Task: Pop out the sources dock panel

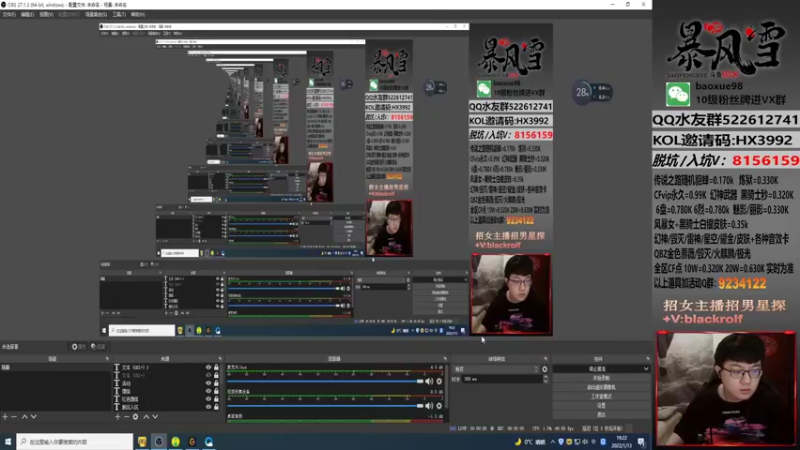Action: point(220,359)
